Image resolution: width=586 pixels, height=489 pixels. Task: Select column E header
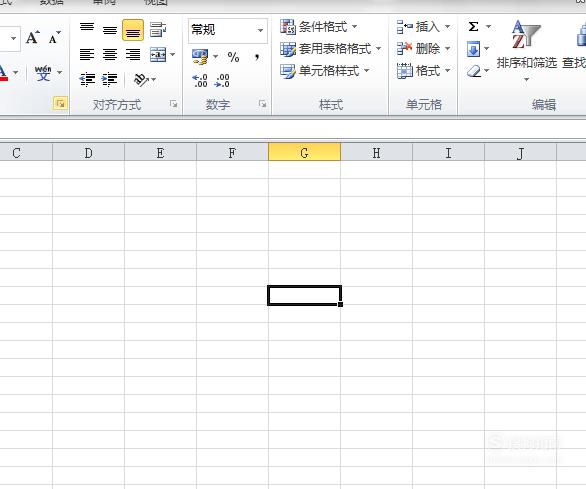click(160, 153)
